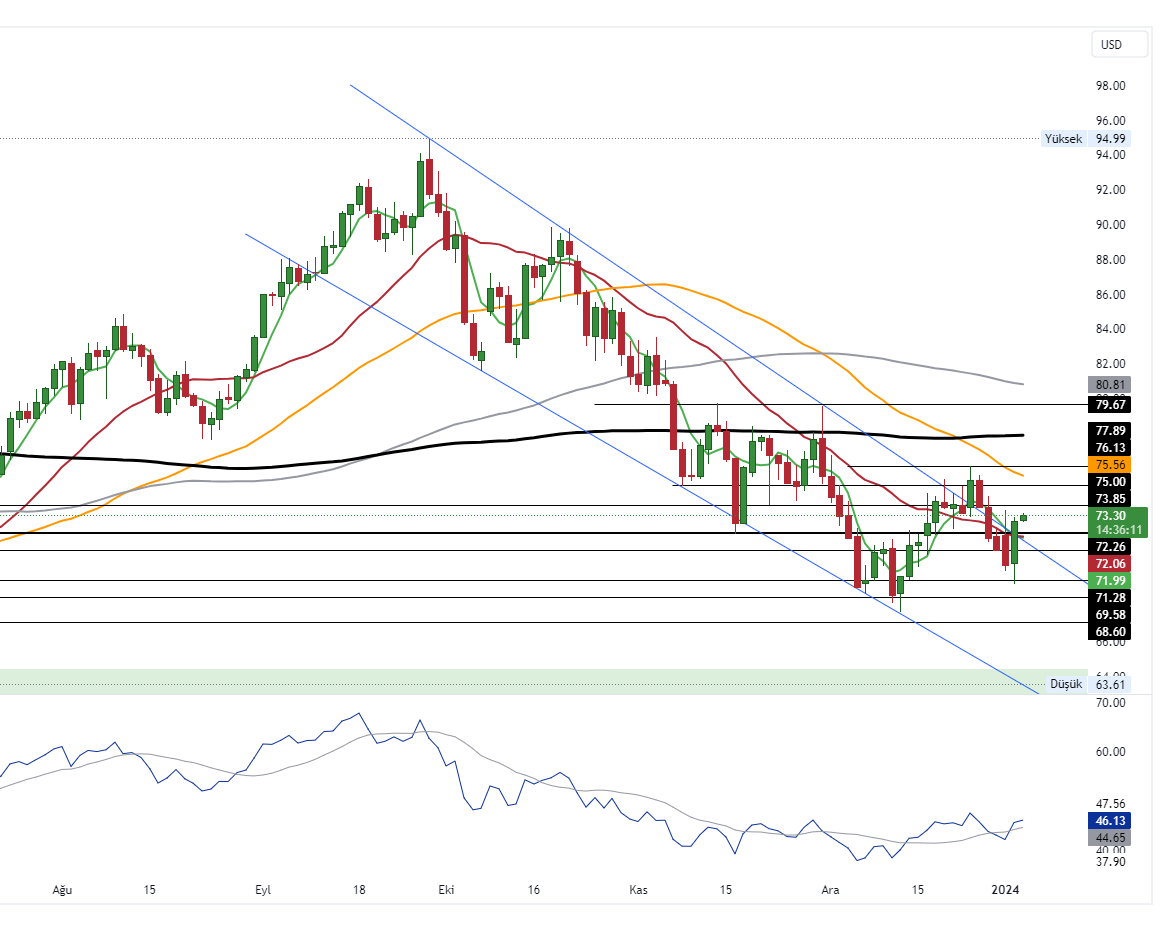
Task: Click the 68.60 horizontal level label
Action: coord(1111,632)
